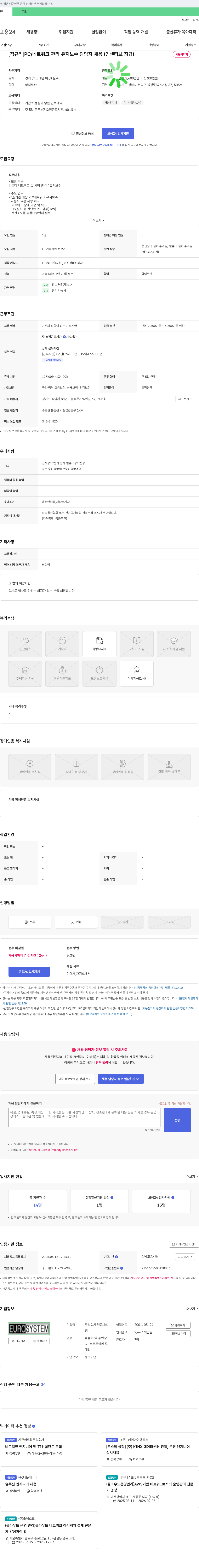Click the 서류 screening step icon
This screenshot has height=1568, width=199.
pos(30,922)
